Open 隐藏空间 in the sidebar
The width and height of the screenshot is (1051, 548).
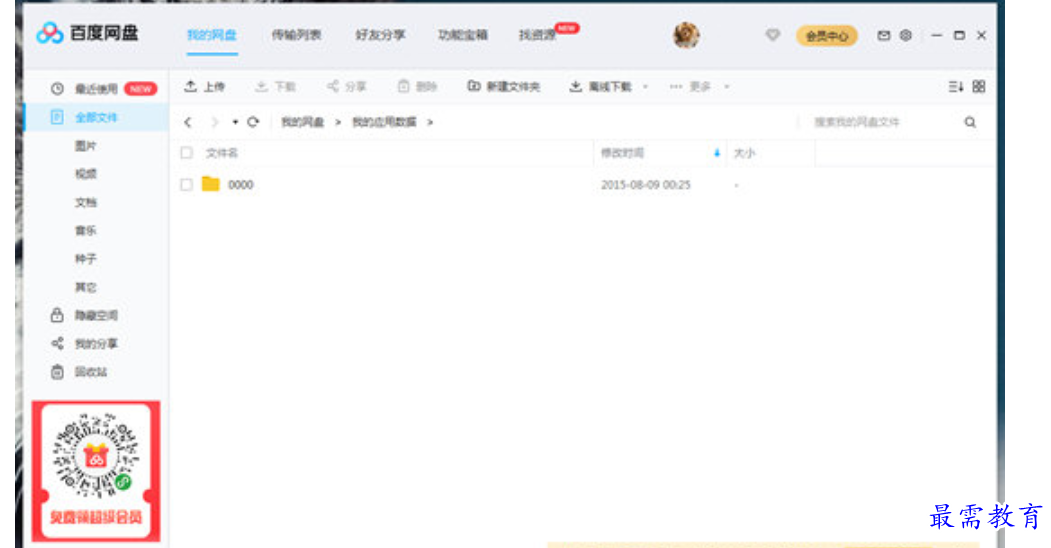point(85,315)
